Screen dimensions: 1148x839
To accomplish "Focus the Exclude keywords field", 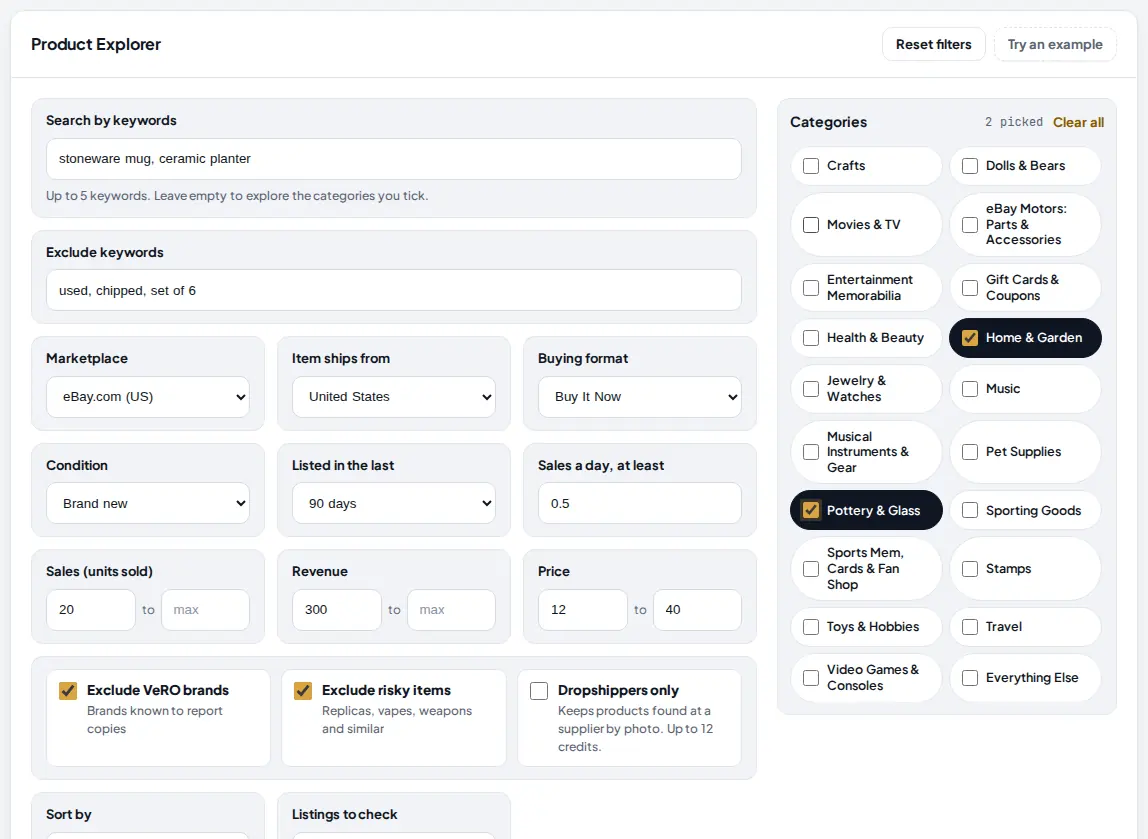I will tap(394, 291).
